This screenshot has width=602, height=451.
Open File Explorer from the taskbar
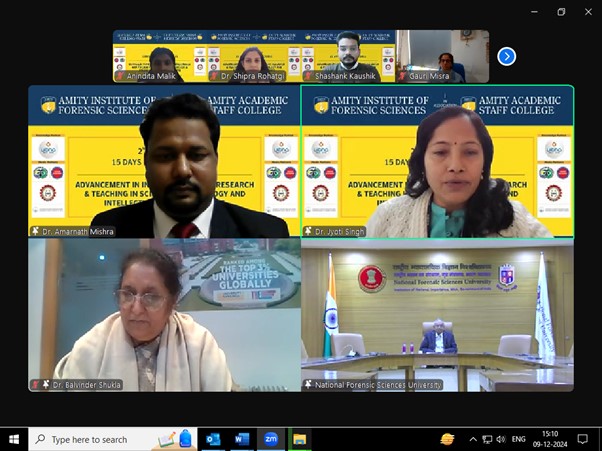(298, 439)
